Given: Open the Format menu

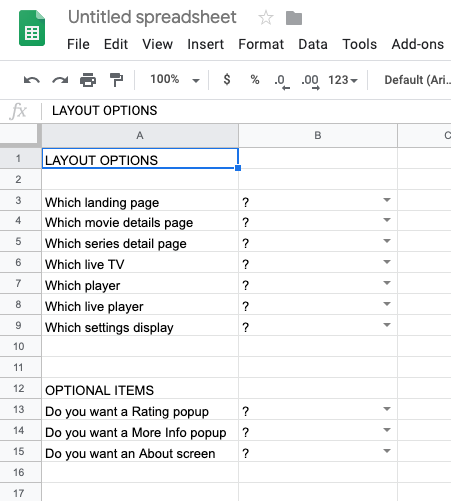Looking at the screenshot, I should 261,44.
